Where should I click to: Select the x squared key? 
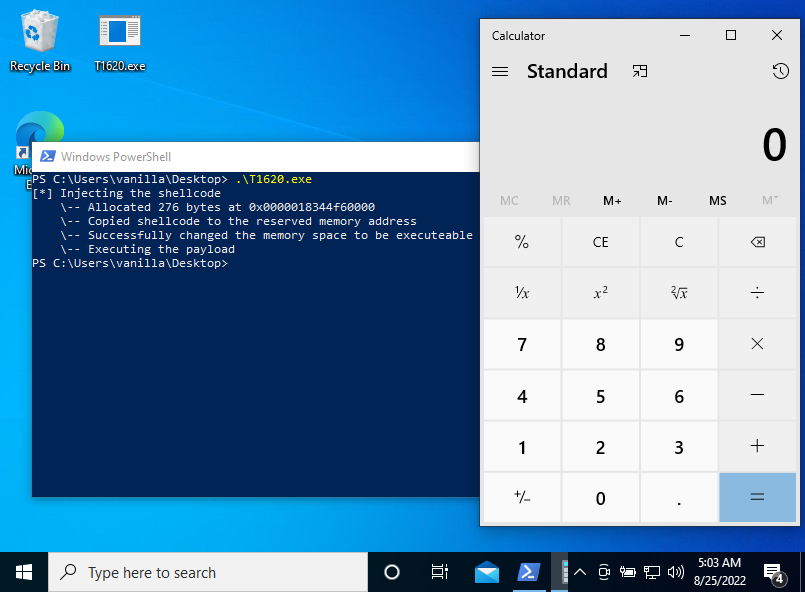click(x=600, y=292)
